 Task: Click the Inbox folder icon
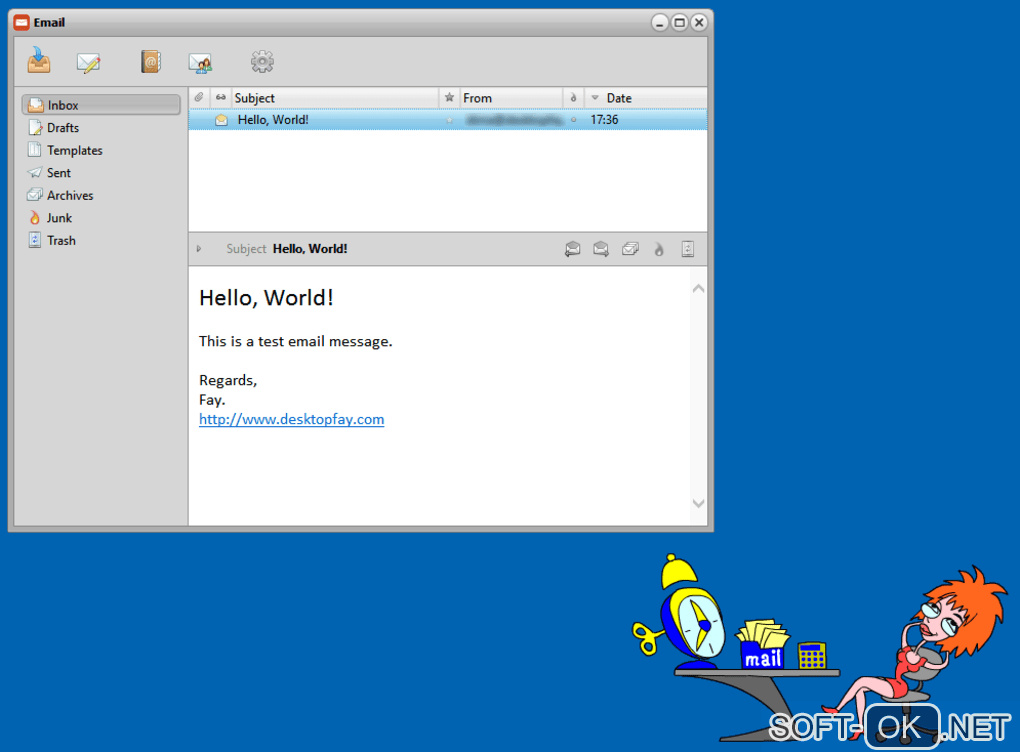pos(36,105)
